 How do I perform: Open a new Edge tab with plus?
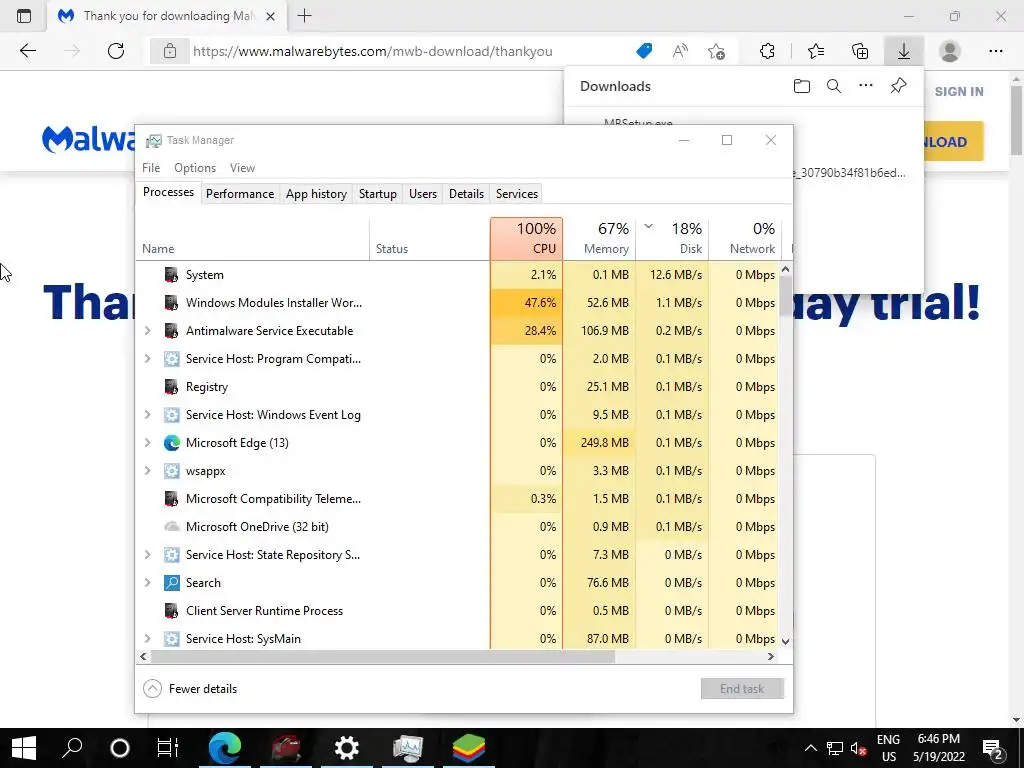[304, 16]
